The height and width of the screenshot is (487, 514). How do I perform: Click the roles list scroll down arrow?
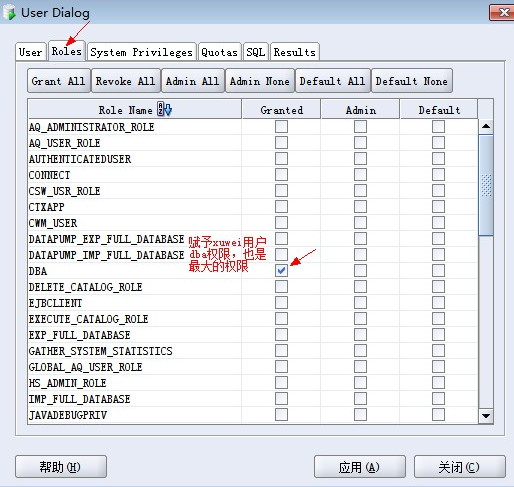tap(486, 416)
